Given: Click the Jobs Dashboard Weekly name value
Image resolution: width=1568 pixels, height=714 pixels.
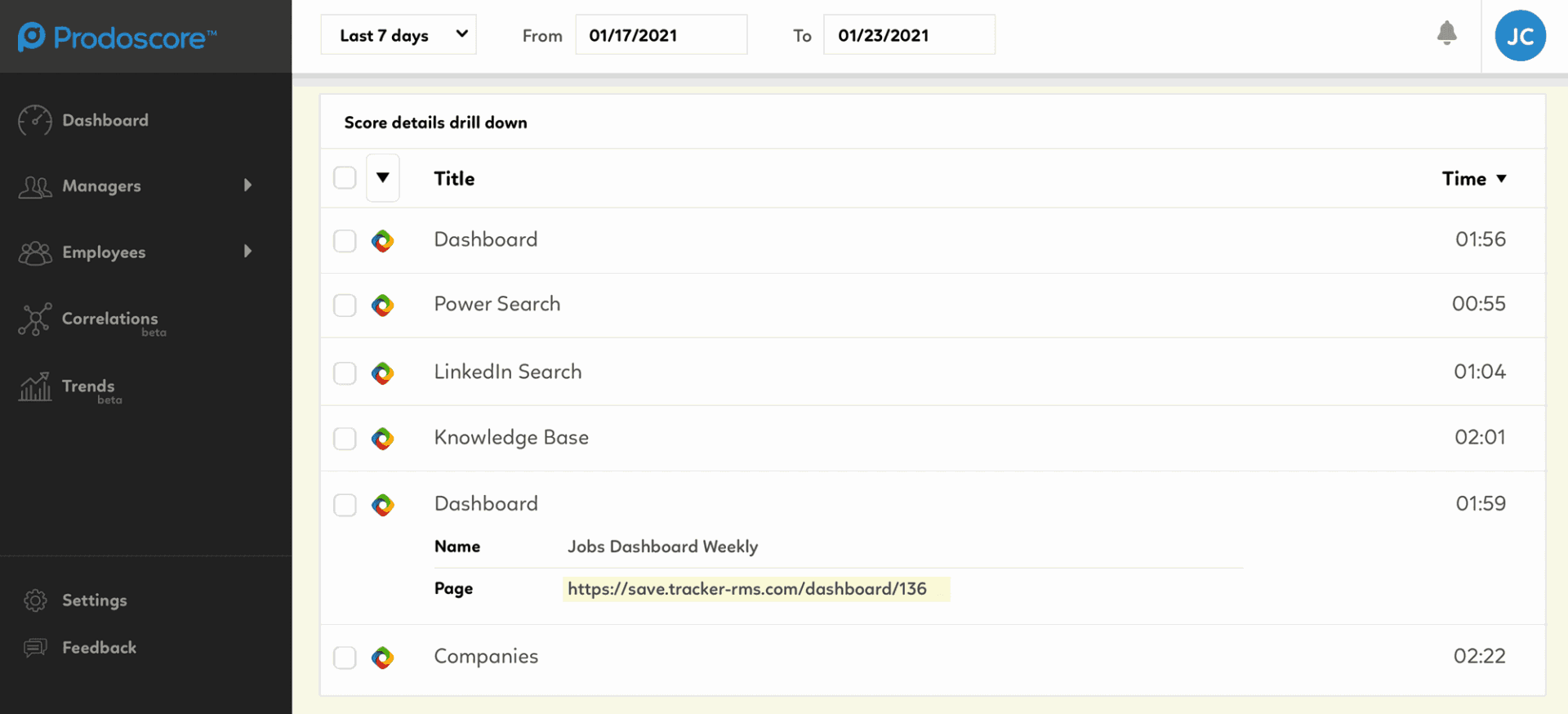Looking at the screenshot, I should pyautogui.click(x=663, y=547).
